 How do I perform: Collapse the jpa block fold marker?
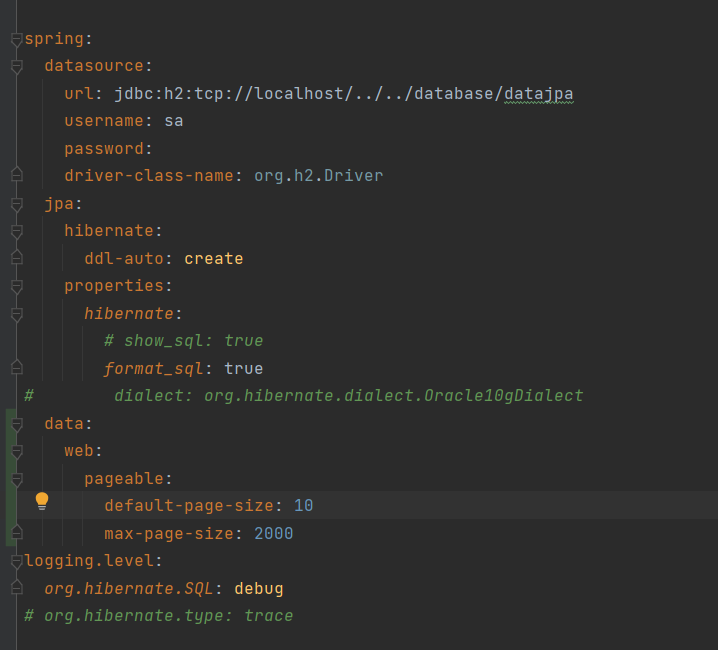tap(16, 204)
